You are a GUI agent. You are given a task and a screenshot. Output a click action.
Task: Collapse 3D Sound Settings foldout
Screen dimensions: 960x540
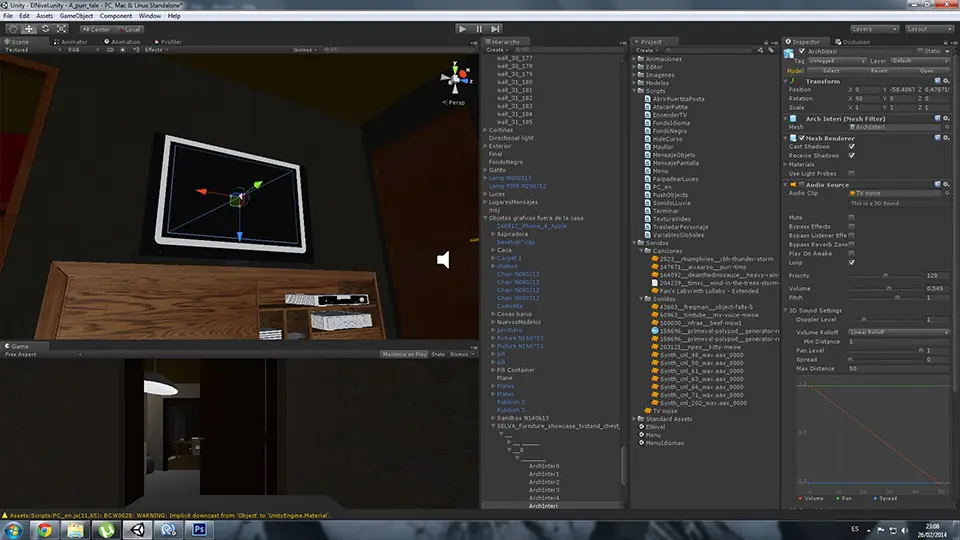coord(786,310)
